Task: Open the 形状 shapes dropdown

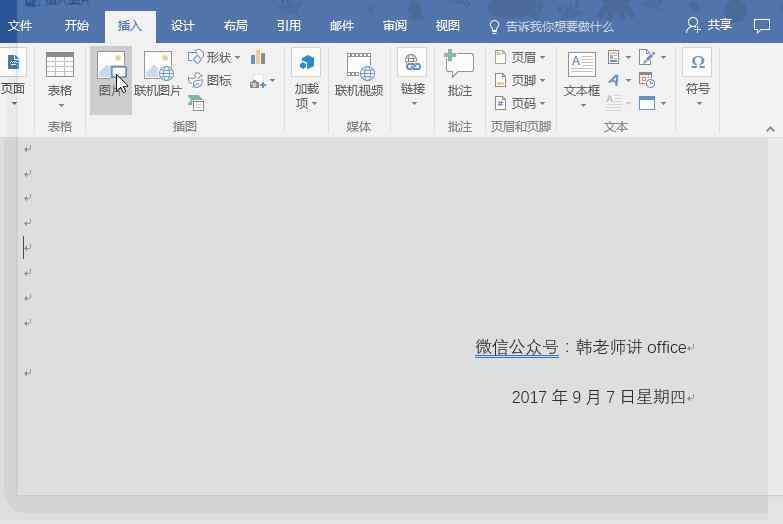Action: pyautogui.click(x=214, y=57)
